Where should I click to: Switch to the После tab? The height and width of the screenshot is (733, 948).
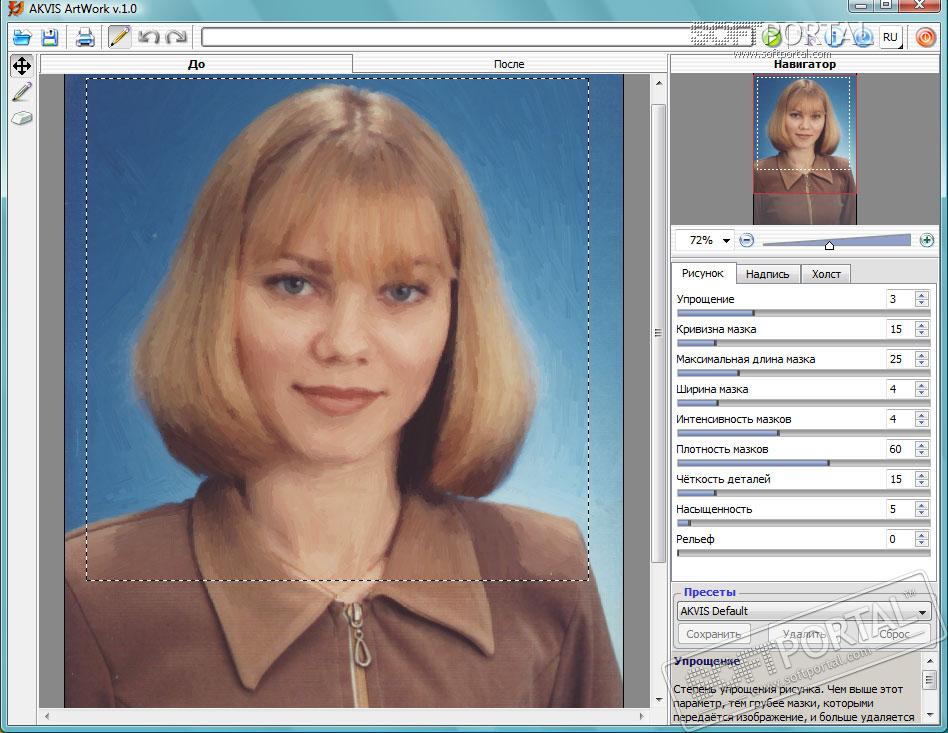tap(509, 64)
